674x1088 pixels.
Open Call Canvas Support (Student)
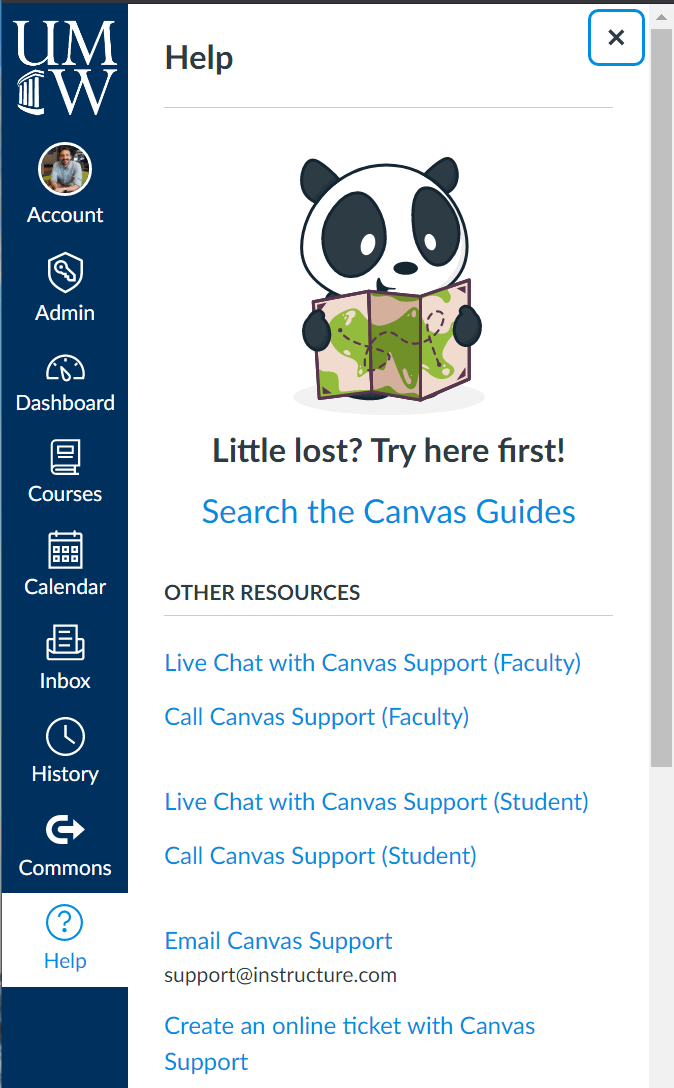click(x=320, y=855)
